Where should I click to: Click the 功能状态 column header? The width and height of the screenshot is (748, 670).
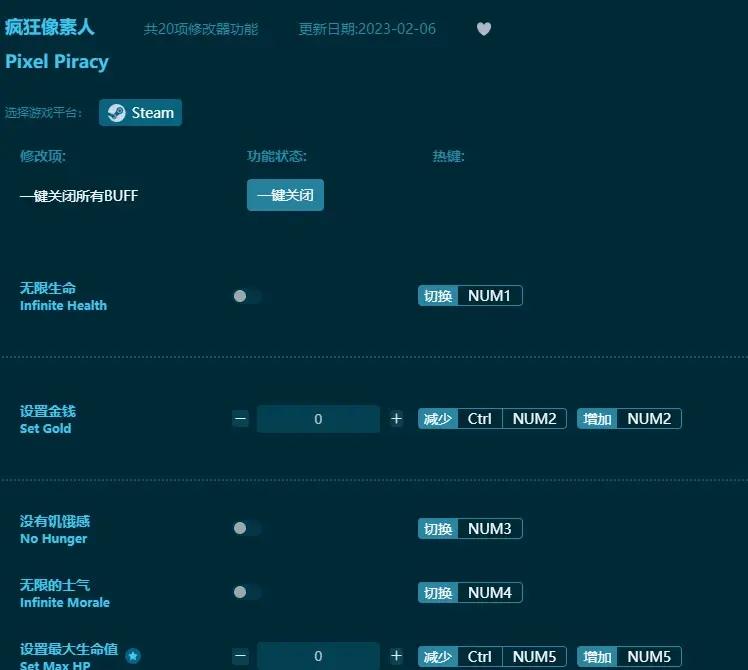tap(277, 156)
